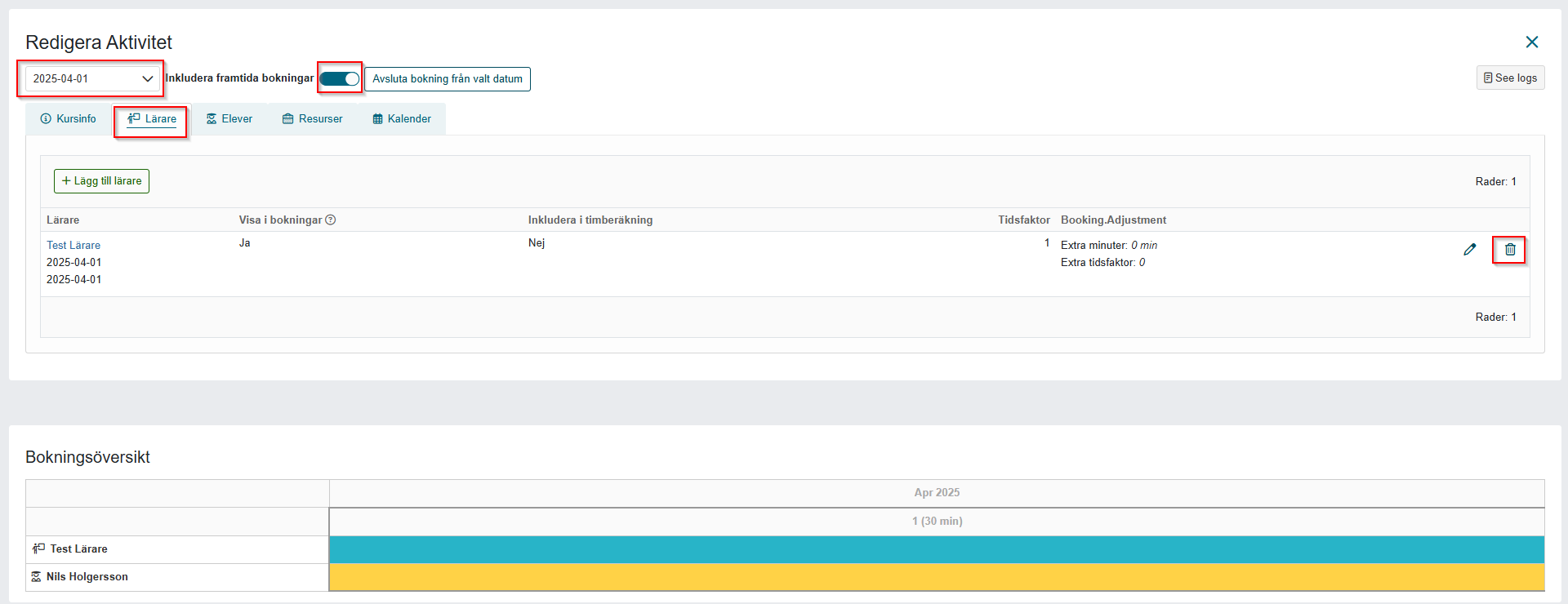Select the Lärare tab

(x=152, y=118)
